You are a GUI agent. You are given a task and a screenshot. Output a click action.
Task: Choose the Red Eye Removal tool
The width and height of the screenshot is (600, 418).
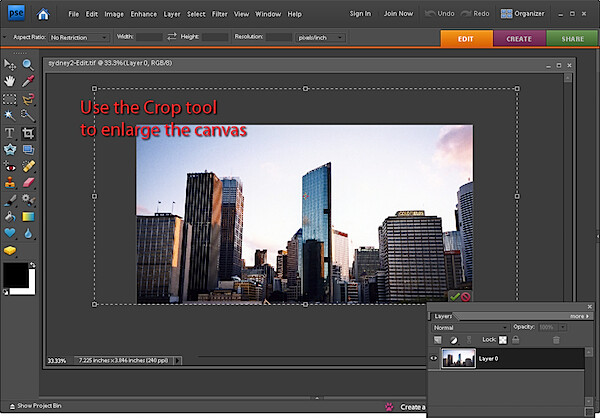(x=10, y=167)
